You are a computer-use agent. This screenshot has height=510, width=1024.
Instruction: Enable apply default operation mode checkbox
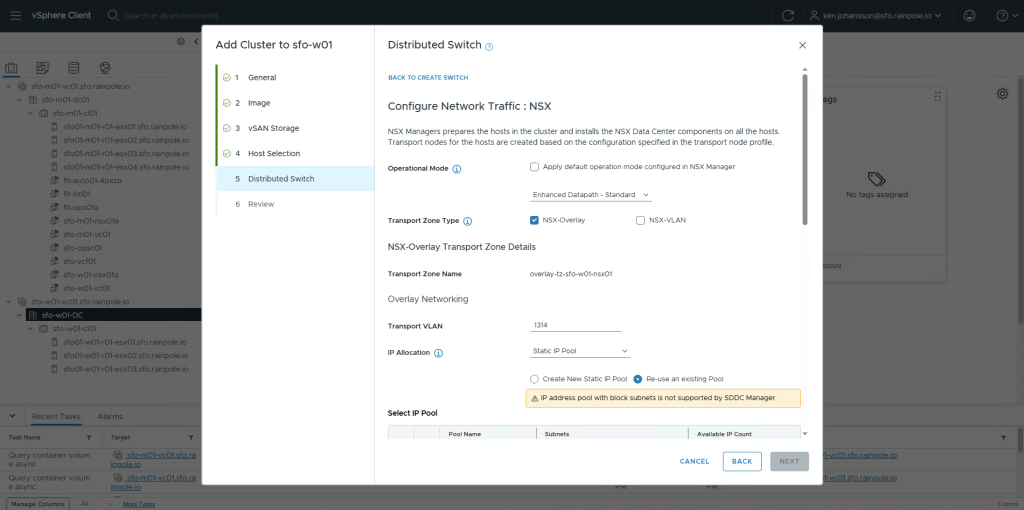pos(535,167)
